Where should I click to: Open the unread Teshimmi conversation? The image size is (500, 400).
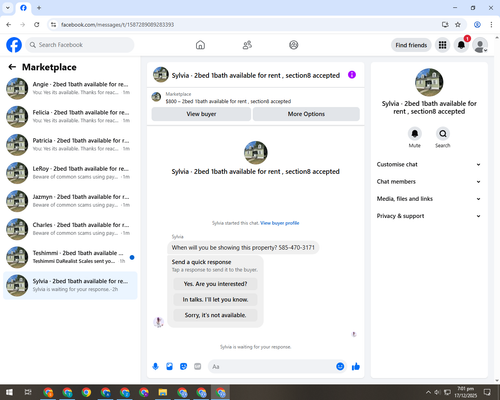pos(70,257)
